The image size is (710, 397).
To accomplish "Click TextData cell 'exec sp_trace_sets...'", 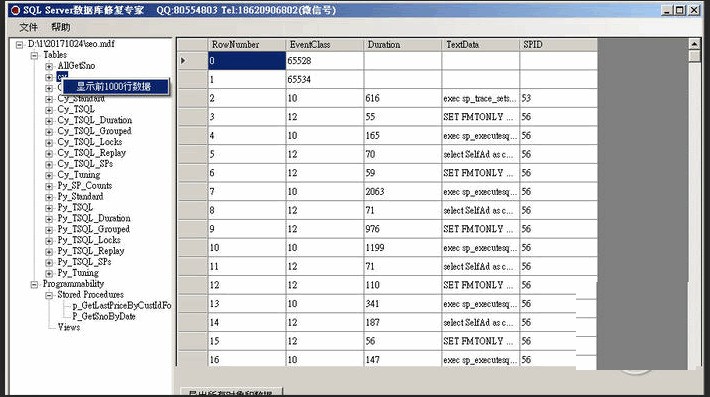I will coord(480,98).
